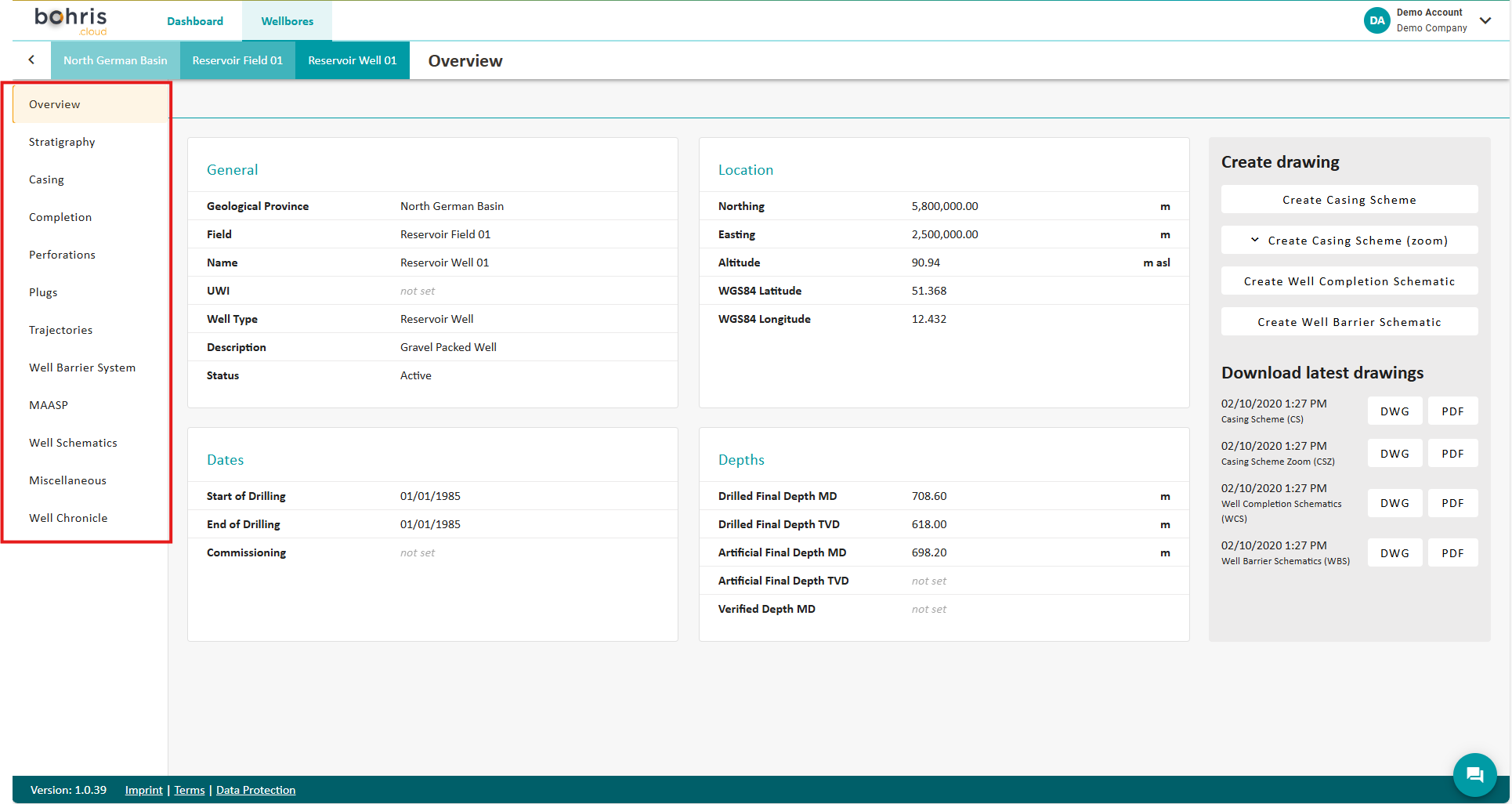Click the back arrow icon
The width and height of the screenshot is (1512, 804).
31,60
